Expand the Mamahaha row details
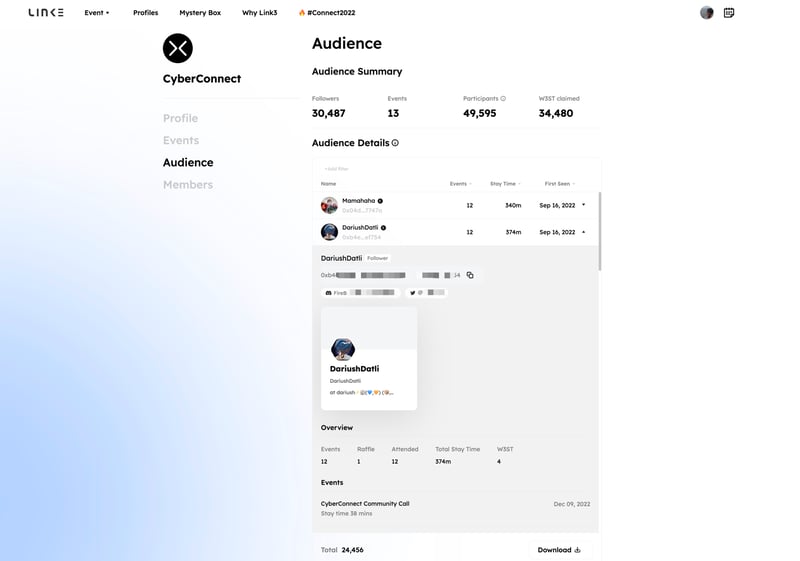 584,205
